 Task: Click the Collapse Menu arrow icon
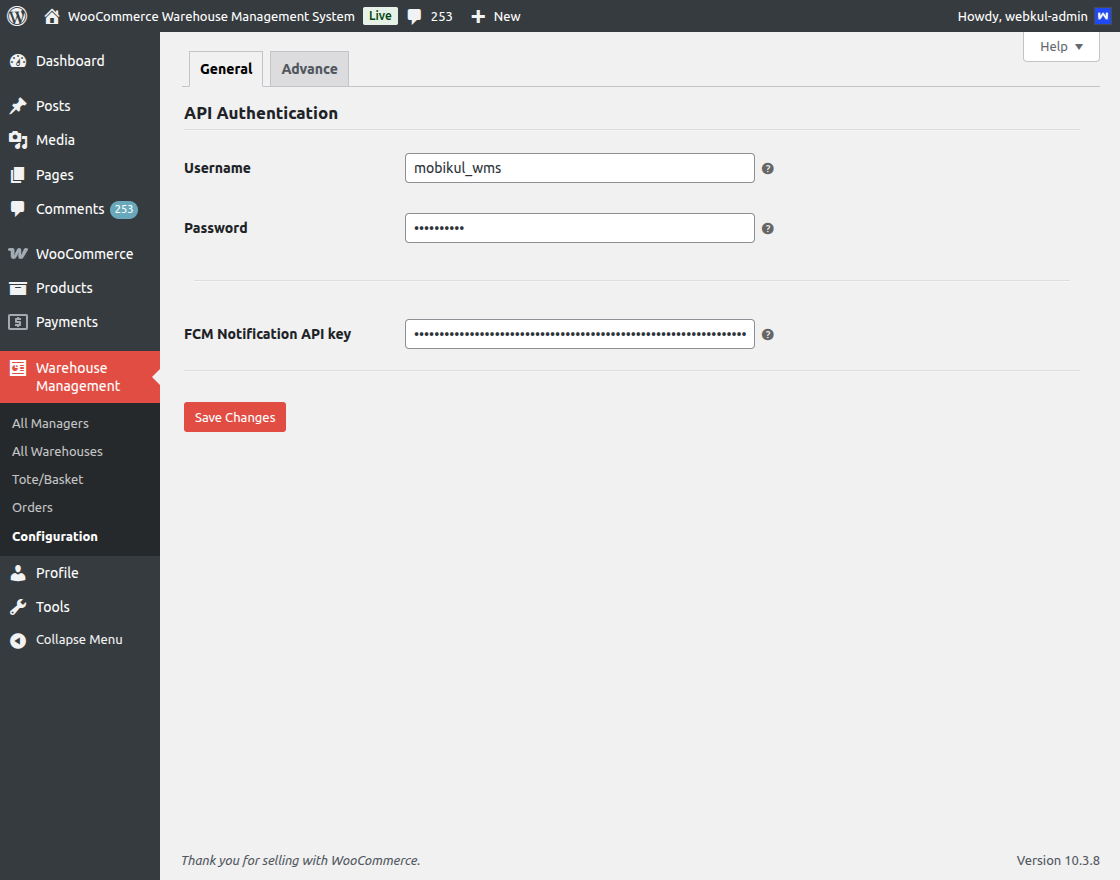tap(18, 641)
